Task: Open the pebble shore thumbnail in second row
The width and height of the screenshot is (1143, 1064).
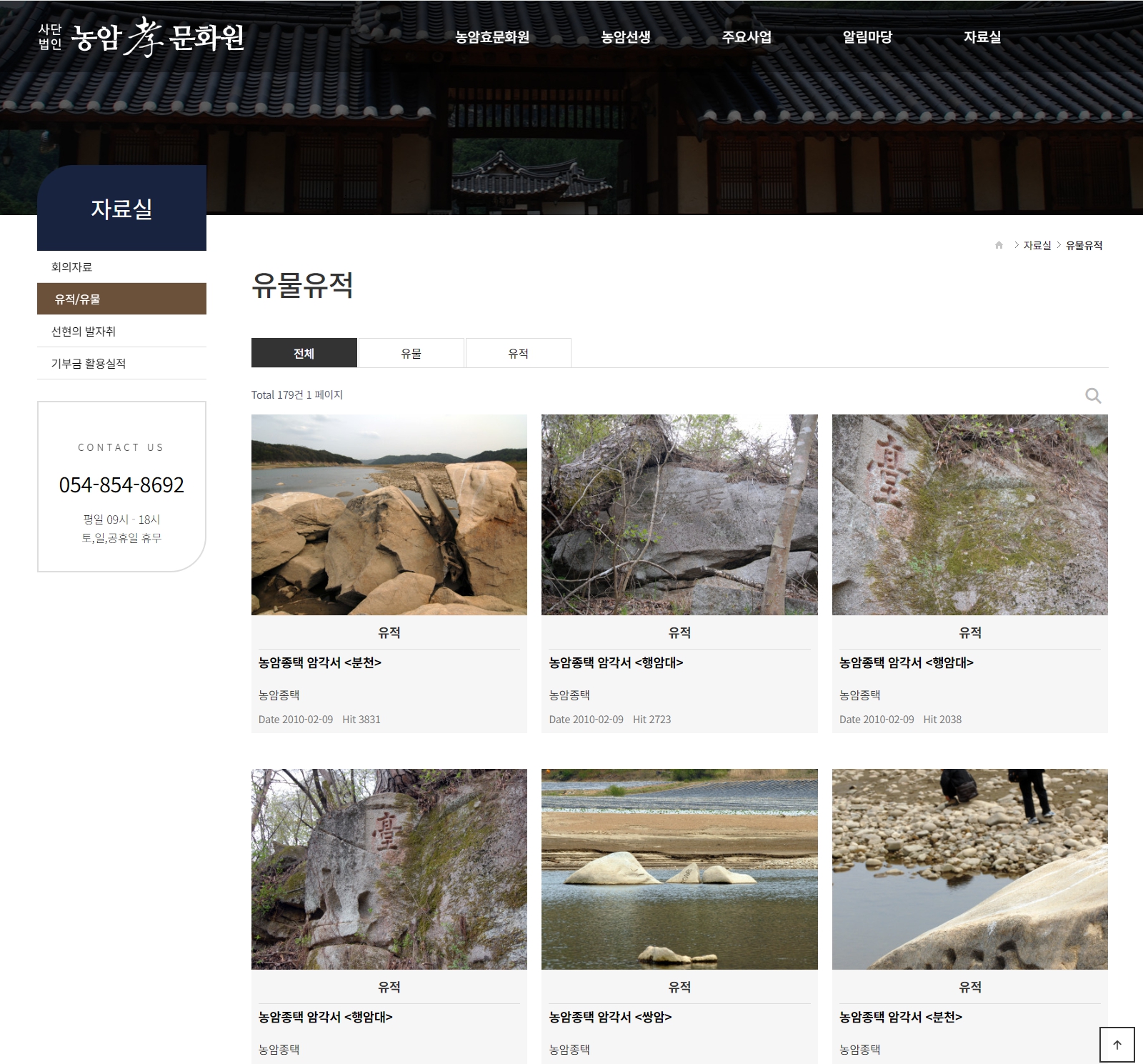Action: [x=970, y=869]
